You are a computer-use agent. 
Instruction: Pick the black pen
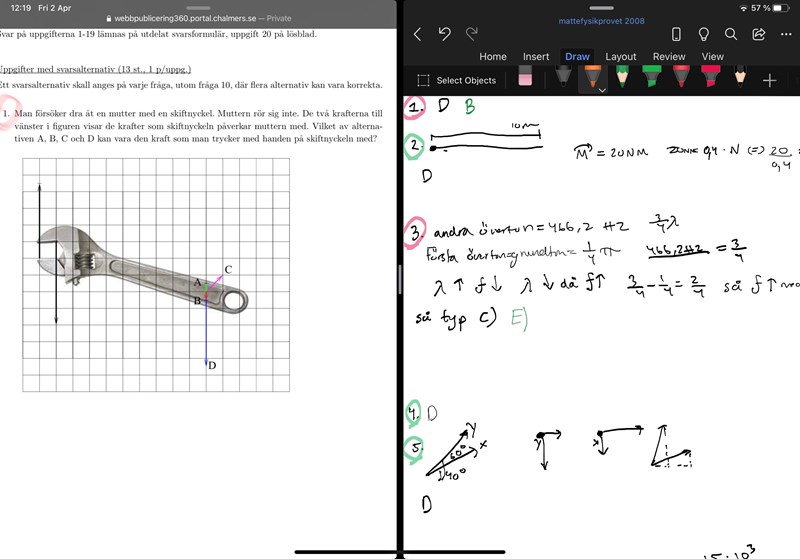click(562, 79)
